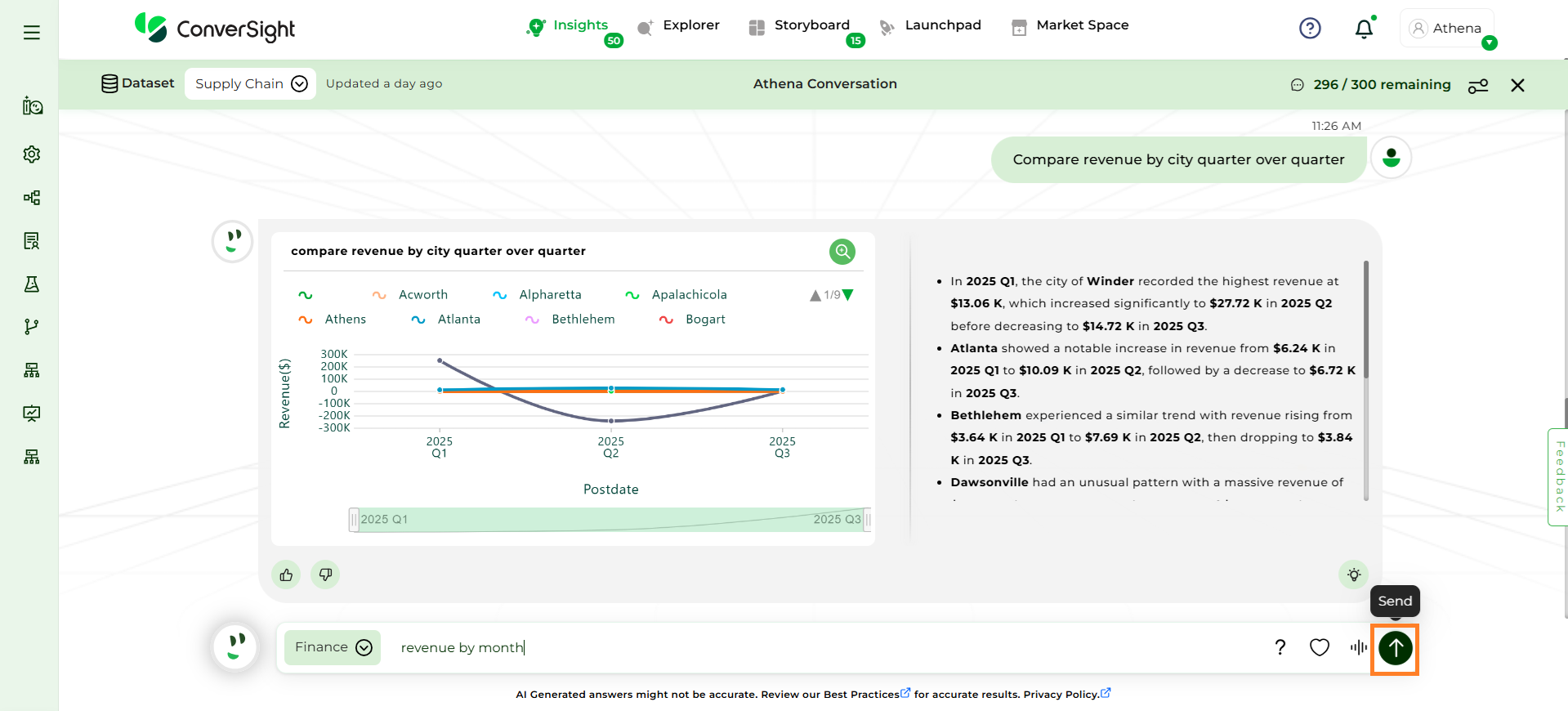The image size is (1568, 711).
Task: Open the Finance category dropdown
Action: coord(333,647)
